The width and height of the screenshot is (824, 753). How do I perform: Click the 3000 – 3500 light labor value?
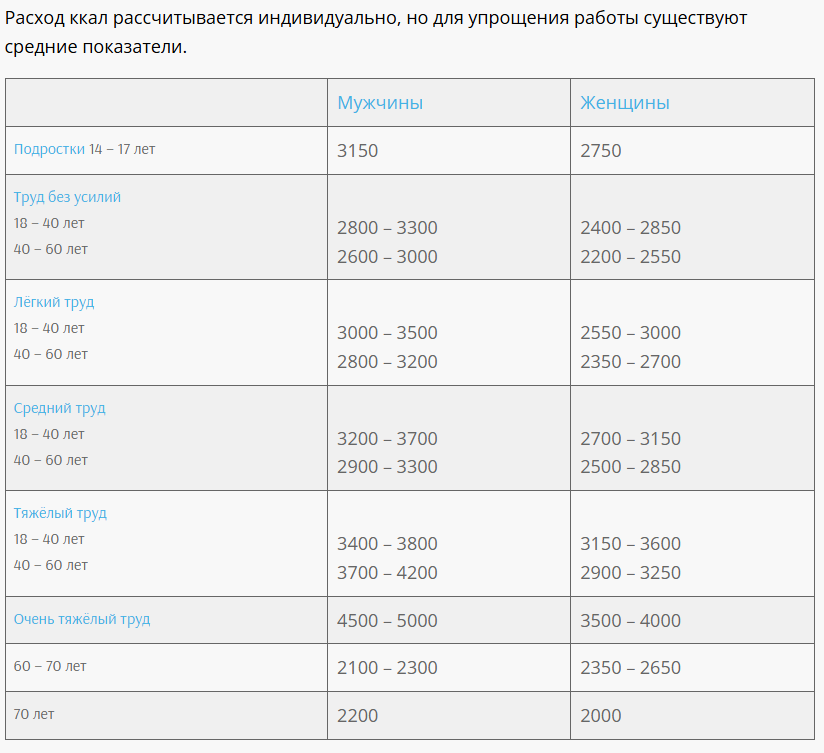point(387,333)
